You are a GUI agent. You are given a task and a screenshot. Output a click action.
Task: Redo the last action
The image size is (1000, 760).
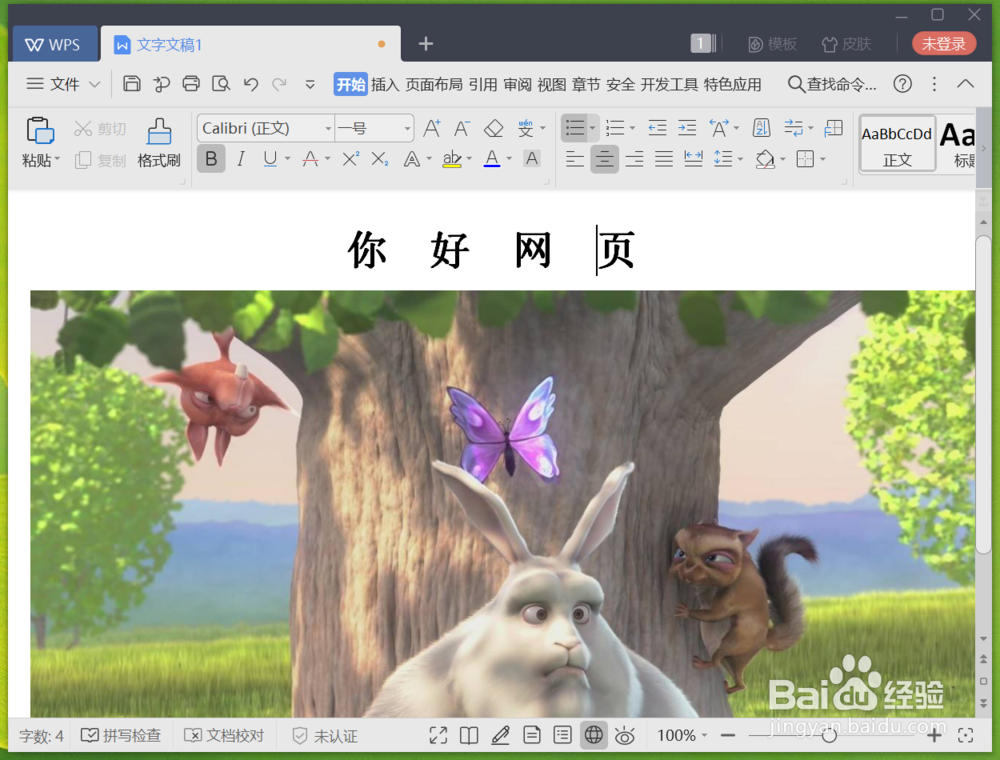pyautogui.click(x=279, y=84)
